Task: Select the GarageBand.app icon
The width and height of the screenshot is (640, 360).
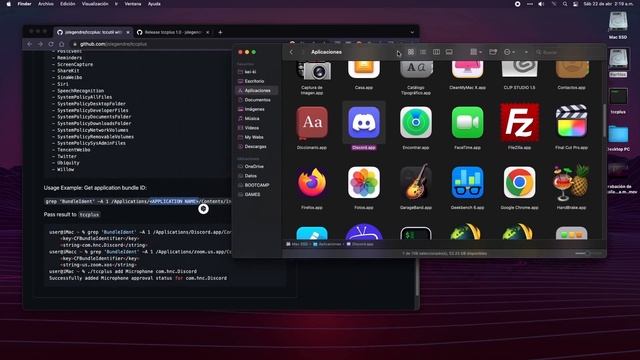Action: [416, 182]
